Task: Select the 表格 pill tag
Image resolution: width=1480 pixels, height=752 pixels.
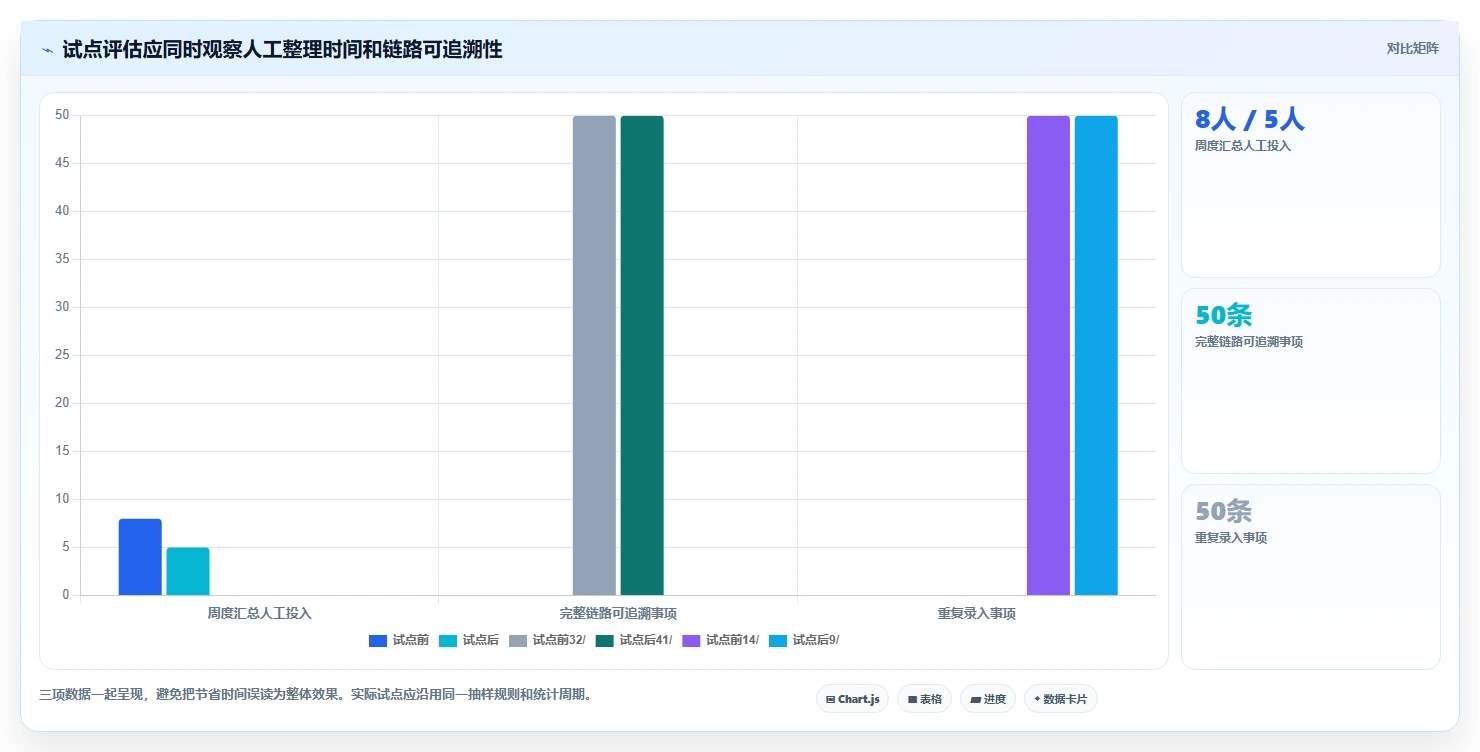Action: pos(924,699)
